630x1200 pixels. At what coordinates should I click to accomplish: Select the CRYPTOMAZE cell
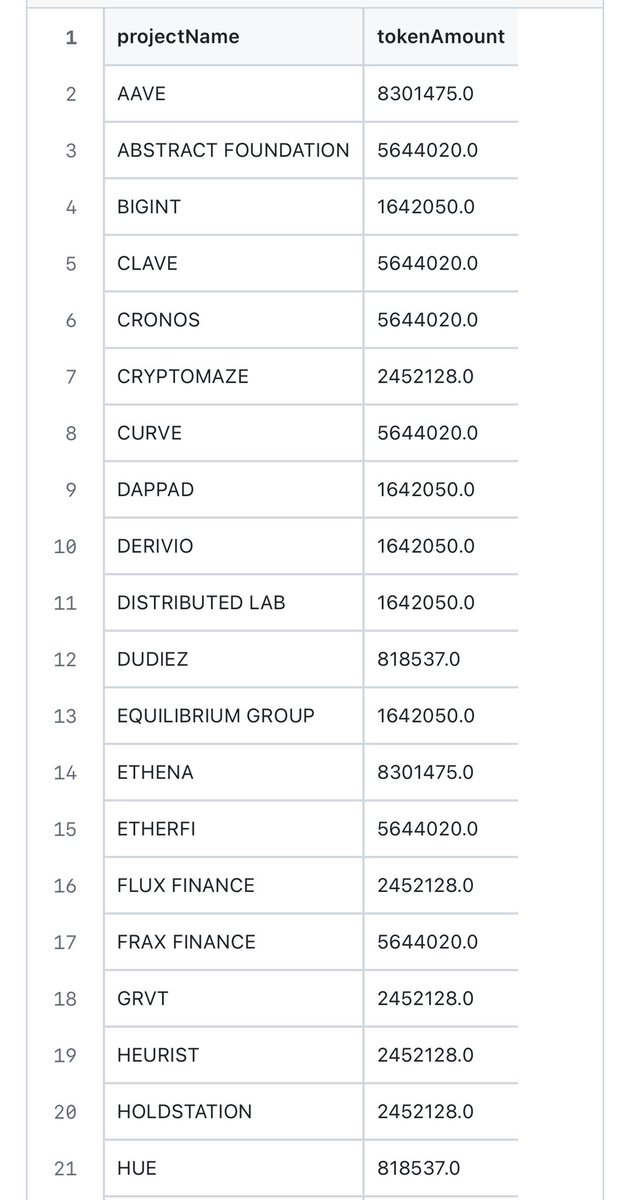coord(233,376)
